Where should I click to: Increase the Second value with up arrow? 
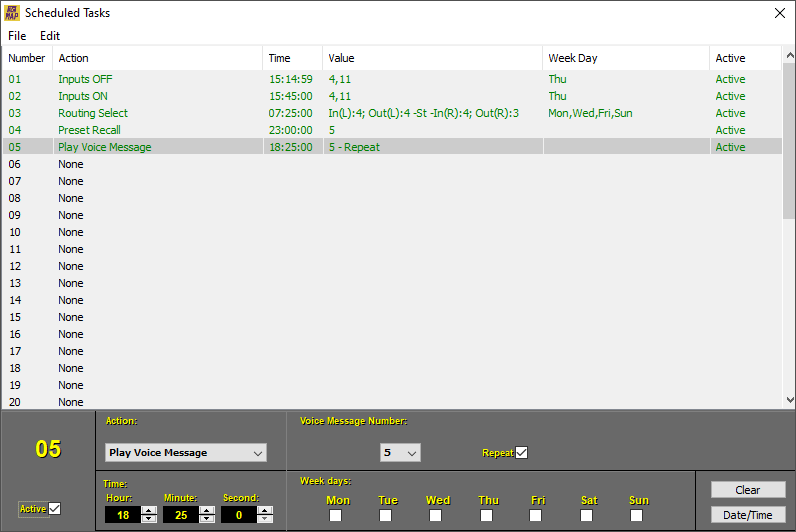[265, 510]
